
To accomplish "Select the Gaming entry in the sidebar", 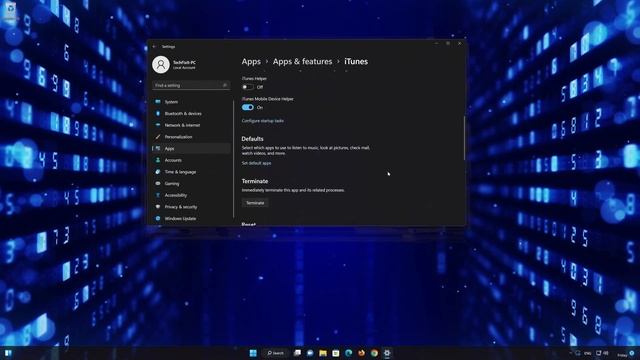I will [191, 184].
